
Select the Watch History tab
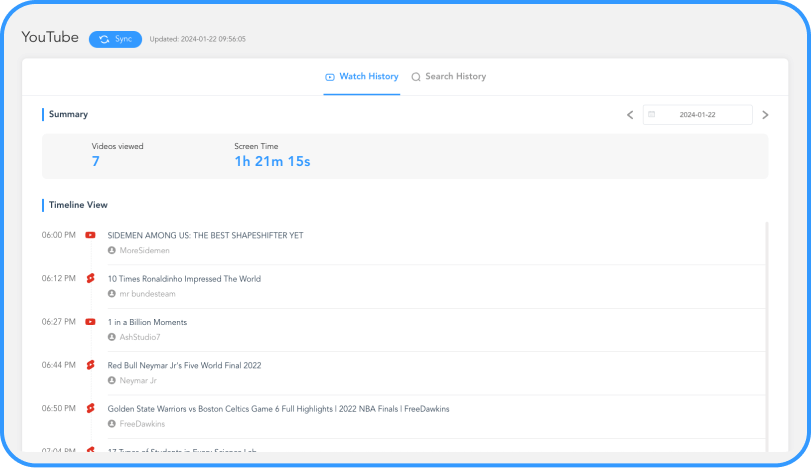tap(361, 76)
